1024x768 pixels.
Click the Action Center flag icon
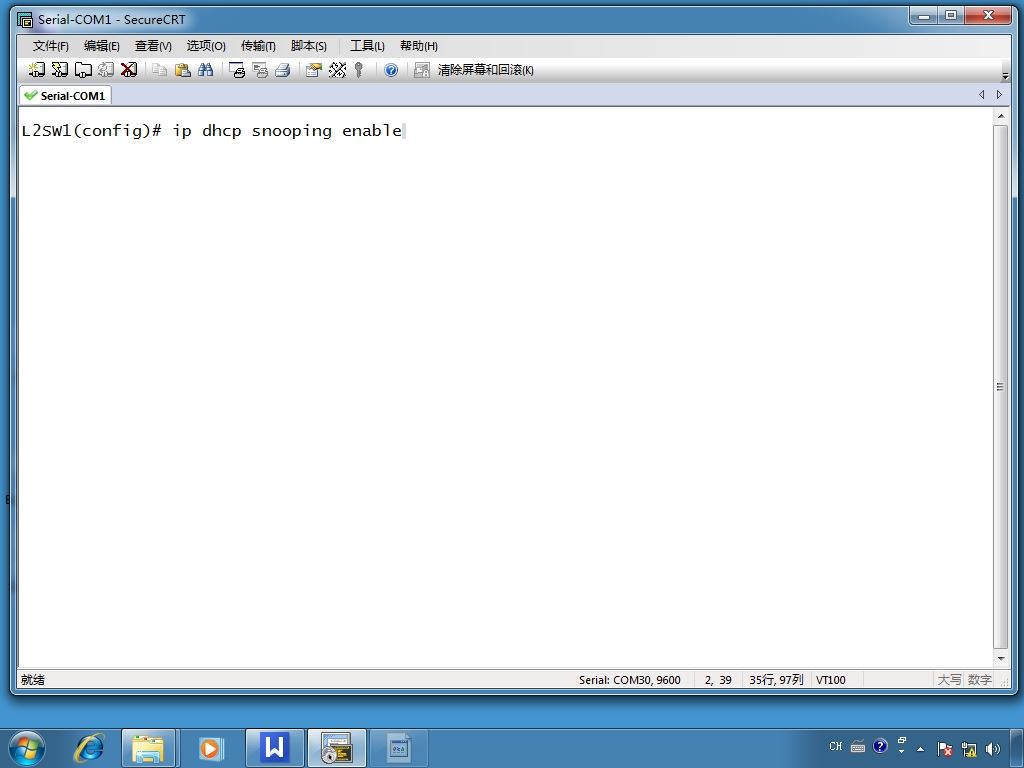944,749
